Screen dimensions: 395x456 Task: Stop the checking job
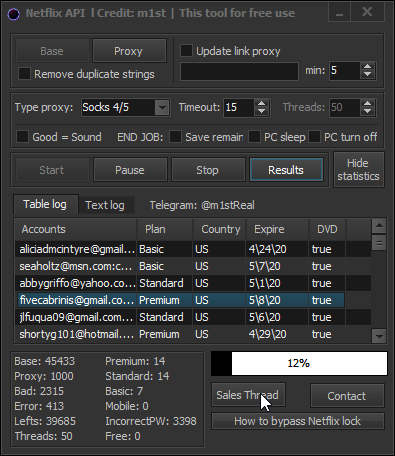208,170
